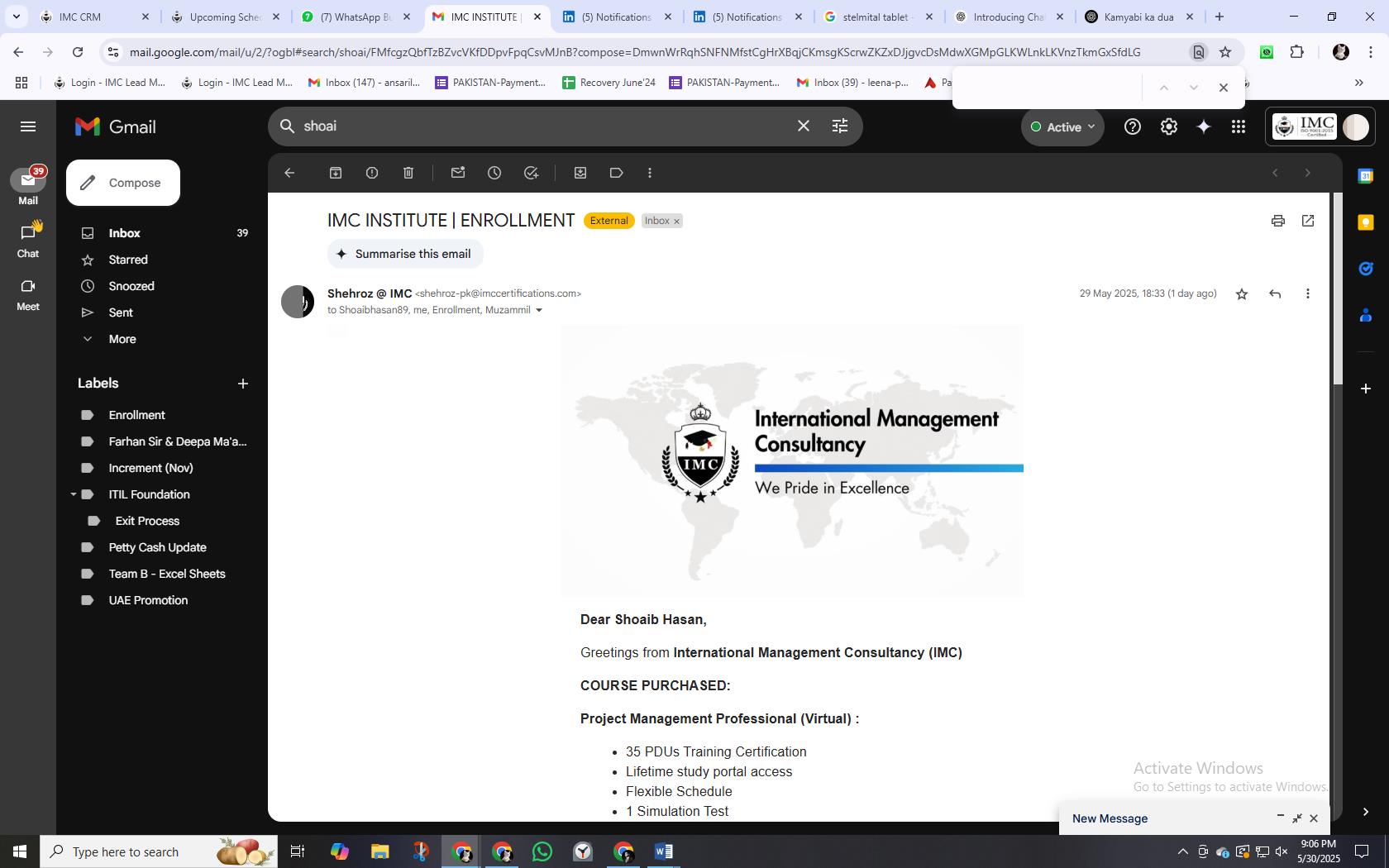This screenshot has width=1389, height=868.
Task: Open Gmail main menu hamburger
Action: (x=28, y=126)
